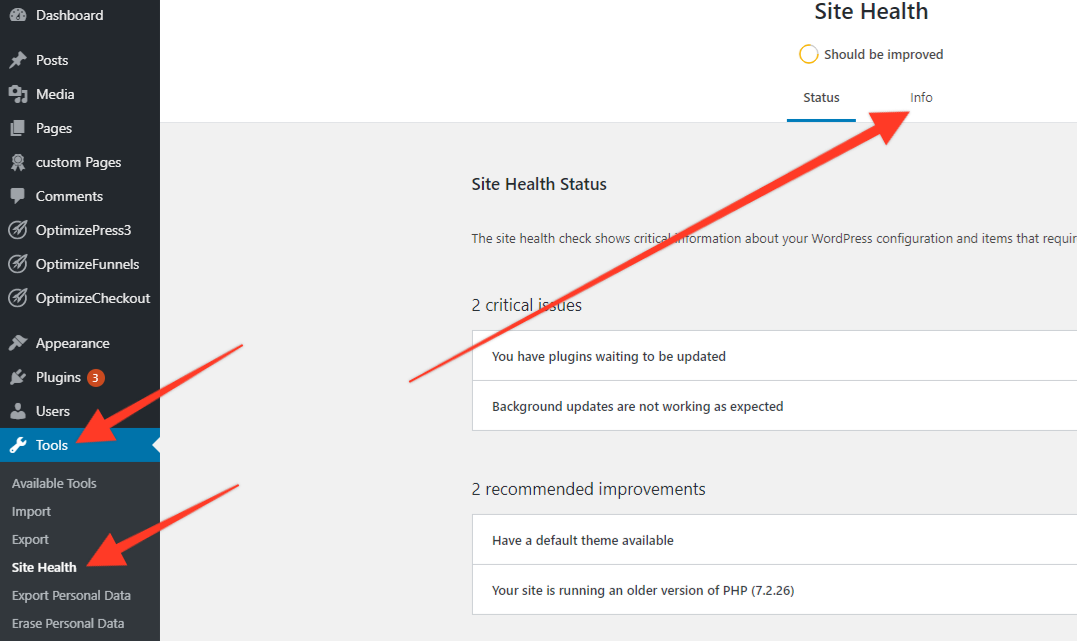This screenshot has height=641, width=1077.
Task: Click the 'Site Health Status' heading
Action: point(539,184)
